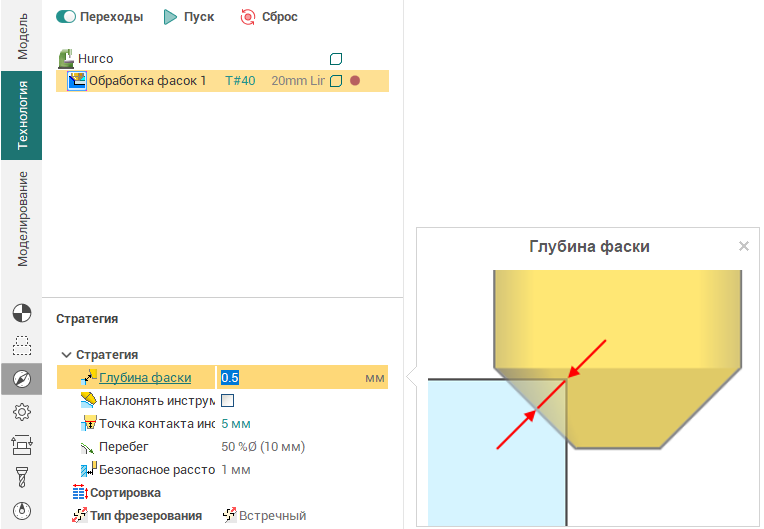Open the milling tool icon in sidebar
The height and width of the screenshot is (529, 764).
tap(21, 475)
